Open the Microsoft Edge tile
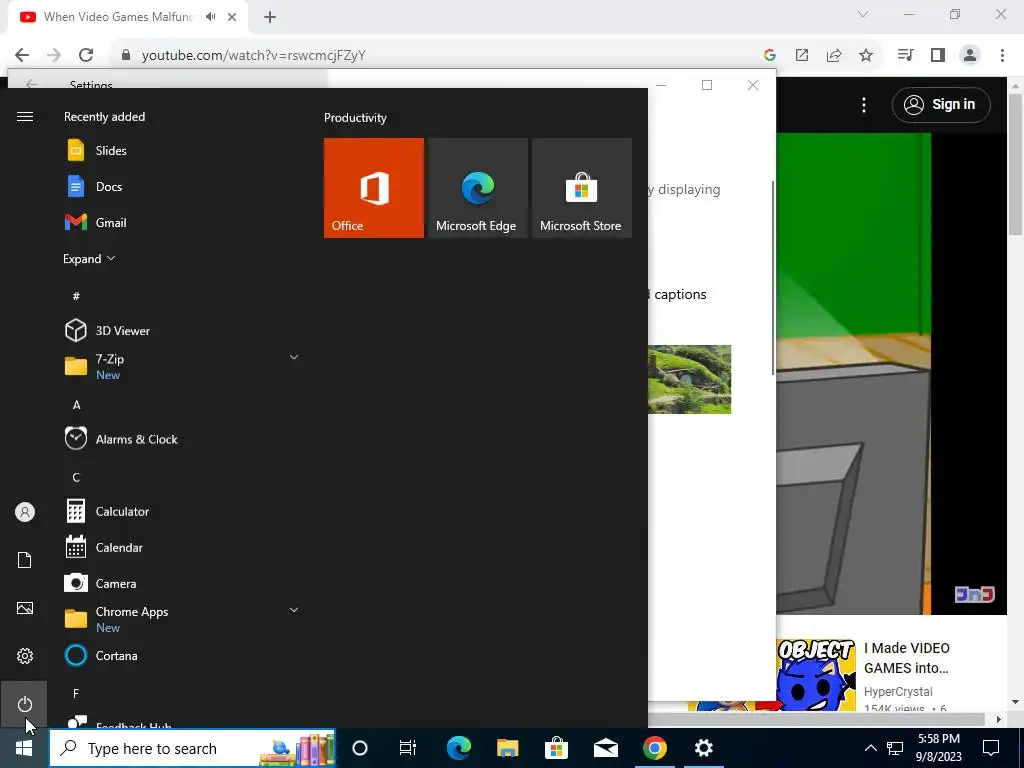The width and height of the screenshot is (1024, 768). (477, 188)
